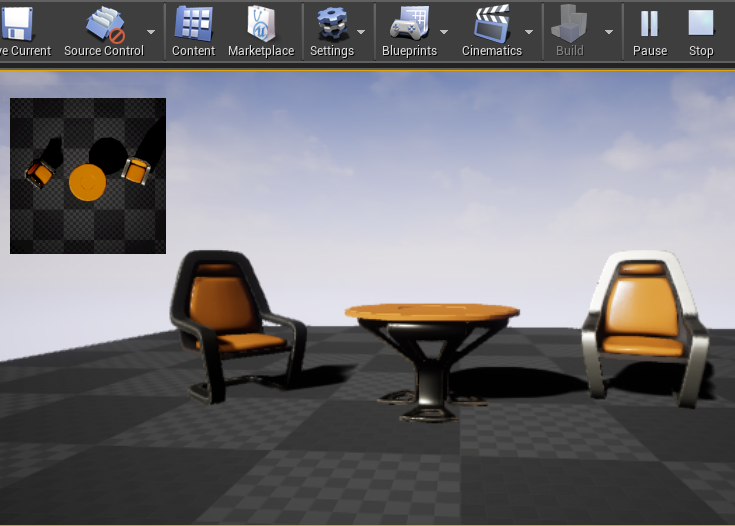The height and width of the screenshot is (526, 735).
Task: Open the Cinematics clapperboard icon
Action: [492, 23]
